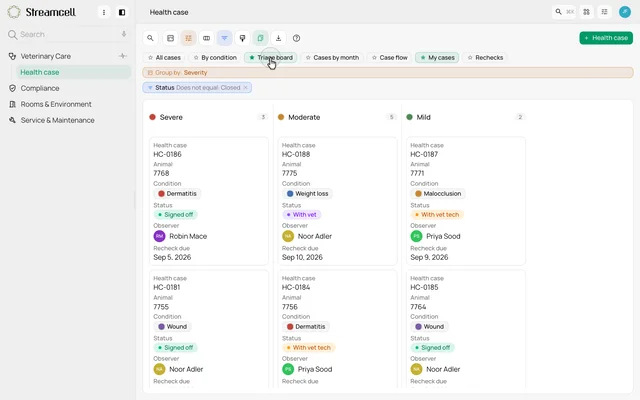Remove the Status filter with its X
Screen dimensions: 640x400
[x=246, y=87]
